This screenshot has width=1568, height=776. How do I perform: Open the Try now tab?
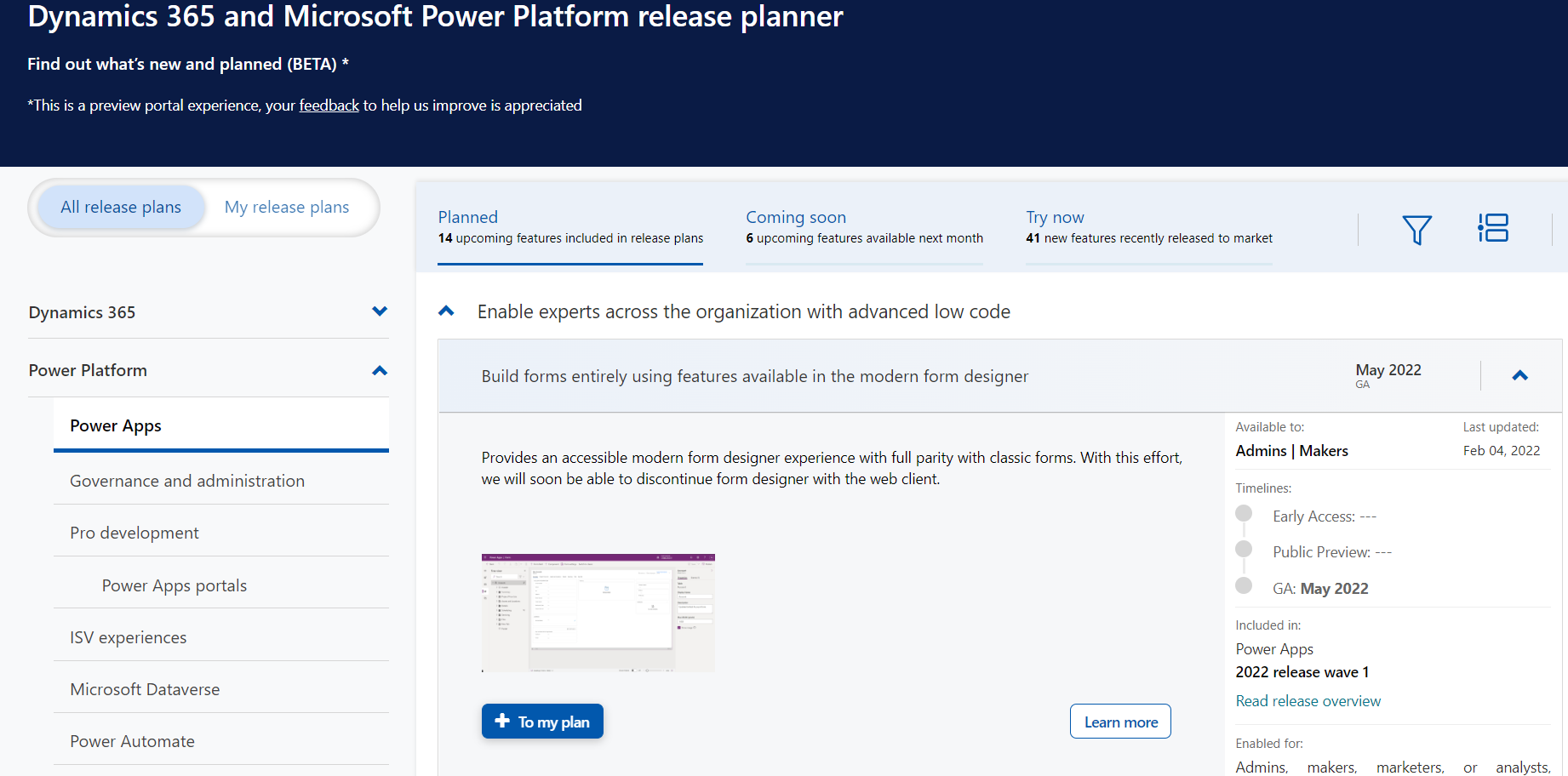click(1148, 226)
